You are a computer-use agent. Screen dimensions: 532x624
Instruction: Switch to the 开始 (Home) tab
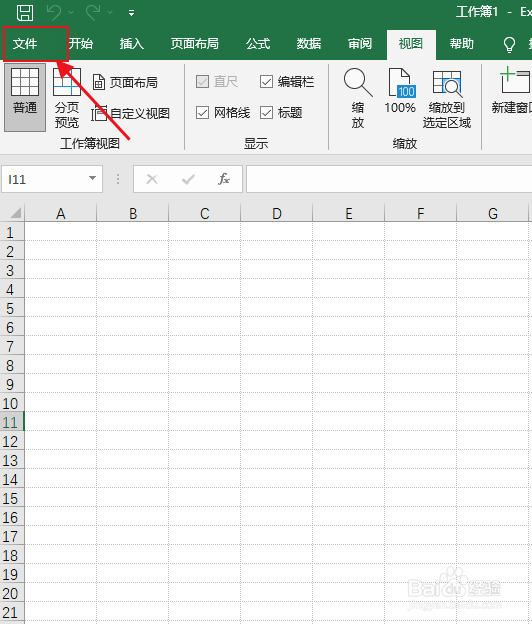(81, 43)
